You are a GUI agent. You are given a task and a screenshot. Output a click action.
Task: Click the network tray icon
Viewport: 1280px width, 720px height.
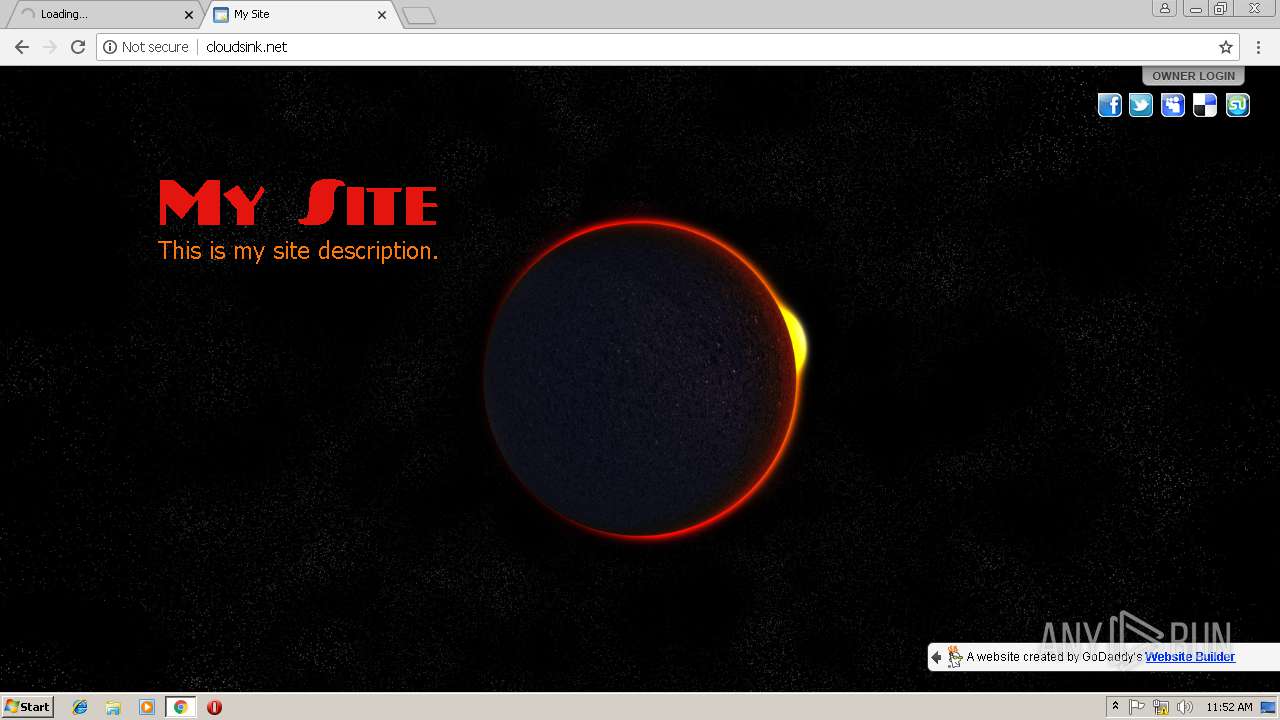[x=1161, y=707]
